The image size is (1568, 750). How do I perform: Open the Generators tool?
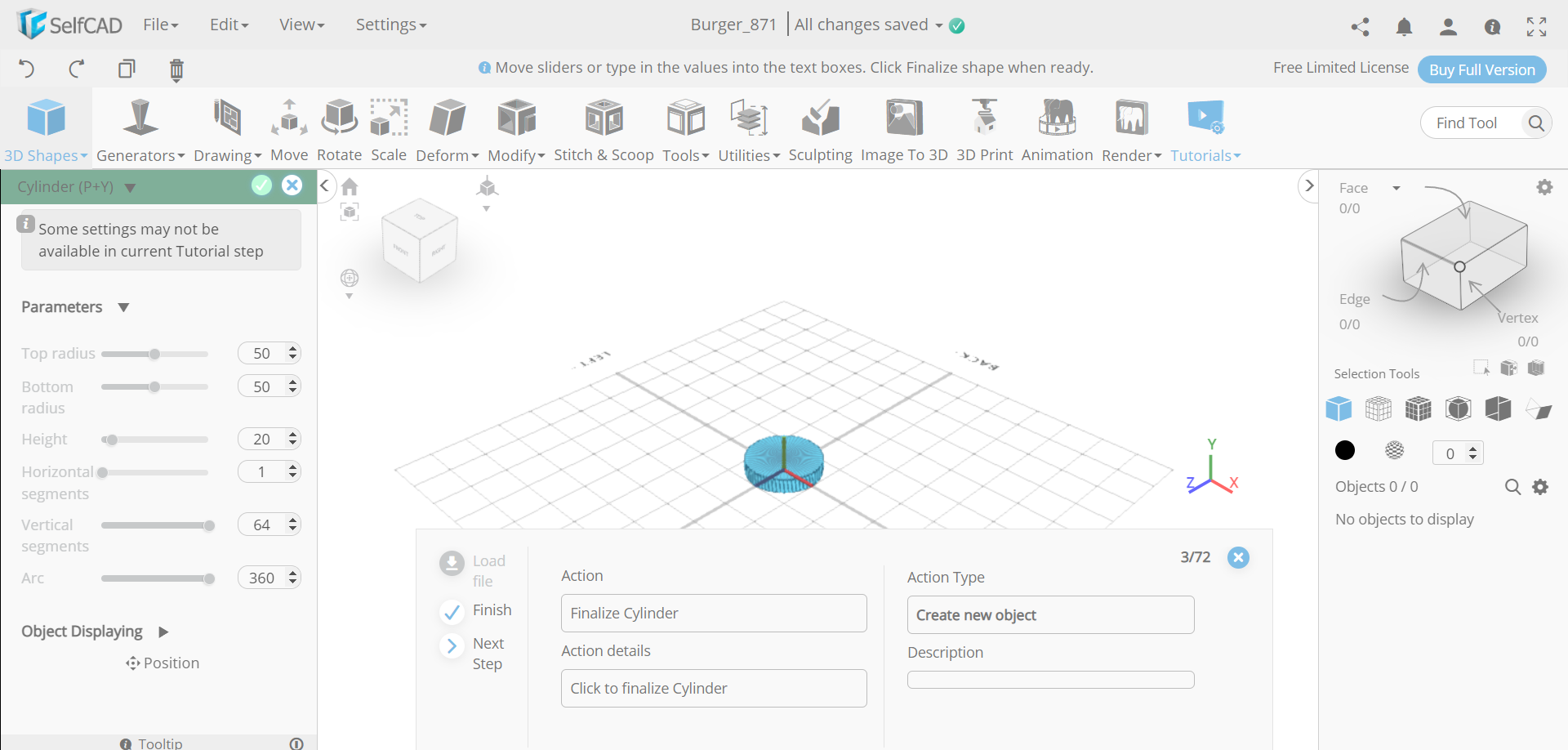pos(140,131)
